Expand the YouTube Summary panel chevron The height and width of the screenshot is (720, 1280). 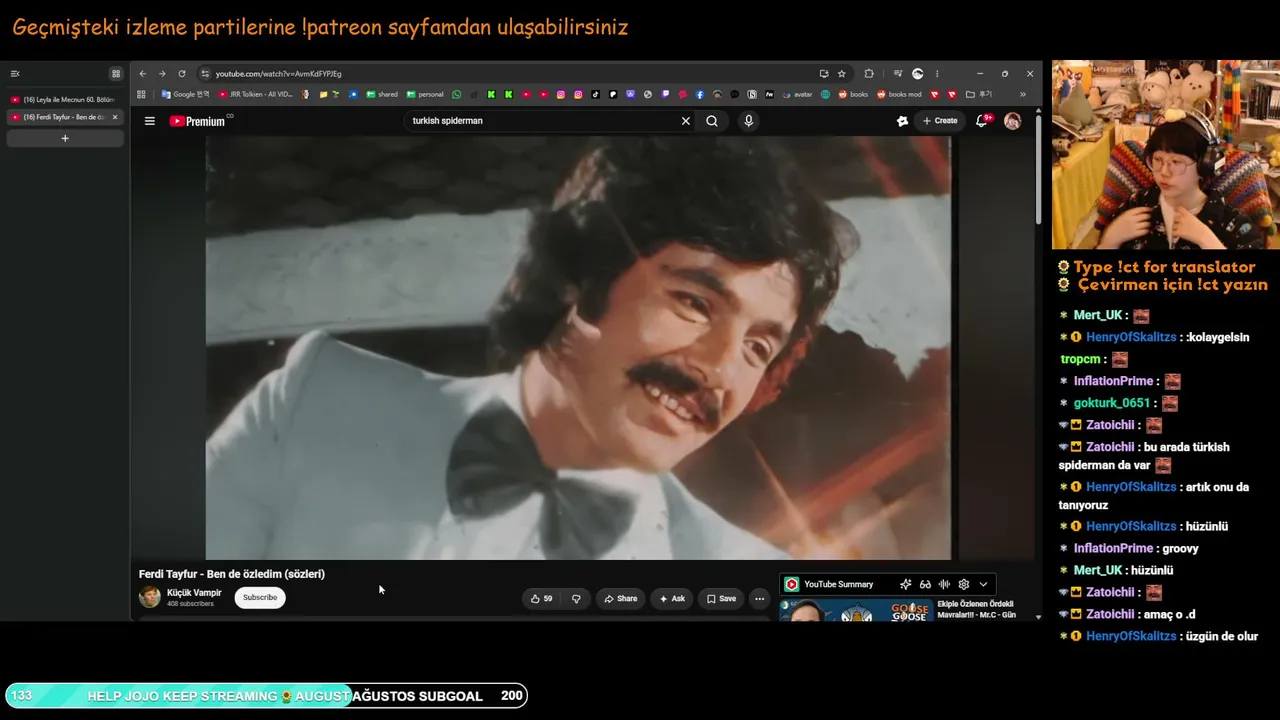pos(983,584)
